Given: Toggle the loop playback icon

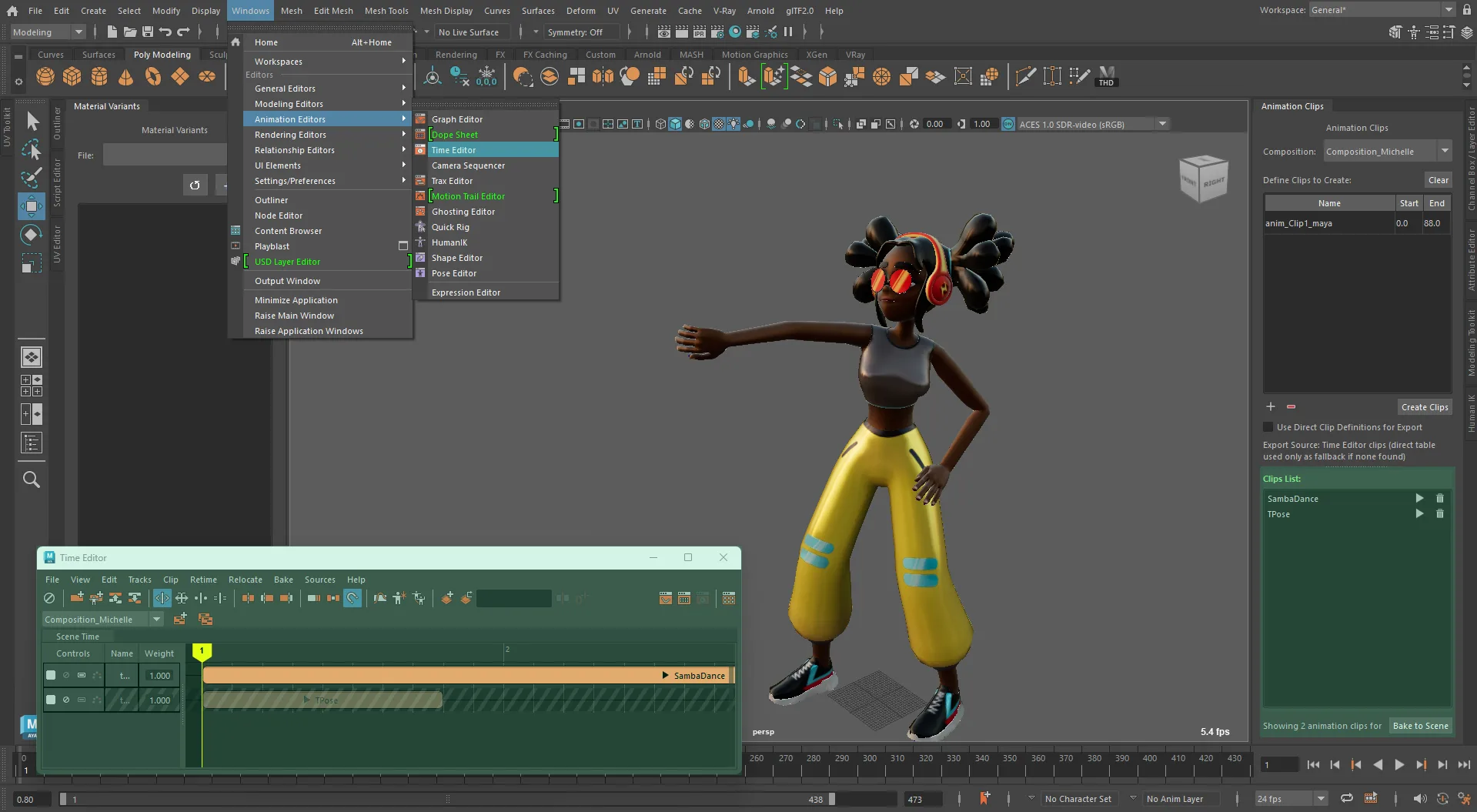Looking at the screenshot, I should click(x=1346, y=798).
